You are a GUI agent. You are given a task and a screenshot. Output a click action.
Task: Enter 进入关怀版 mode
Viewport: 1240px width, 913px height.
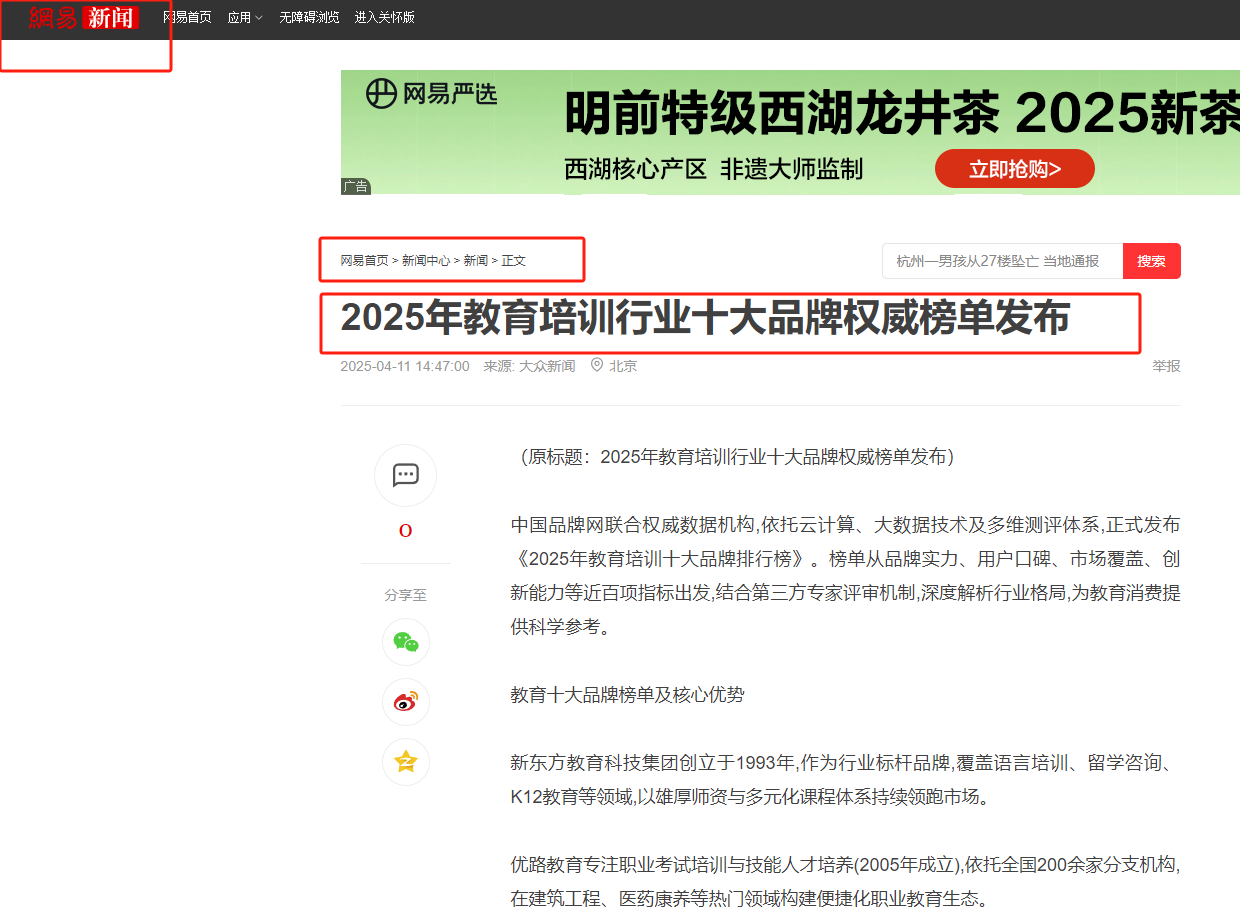384,18
